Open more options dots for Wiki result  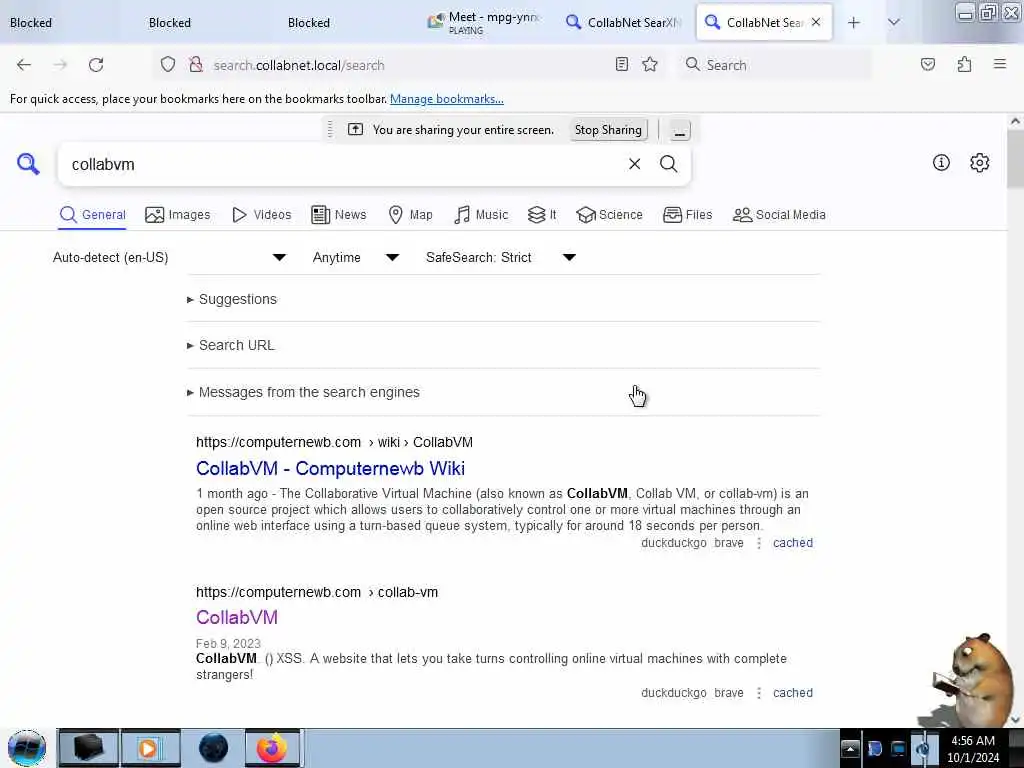coord(759,543)
